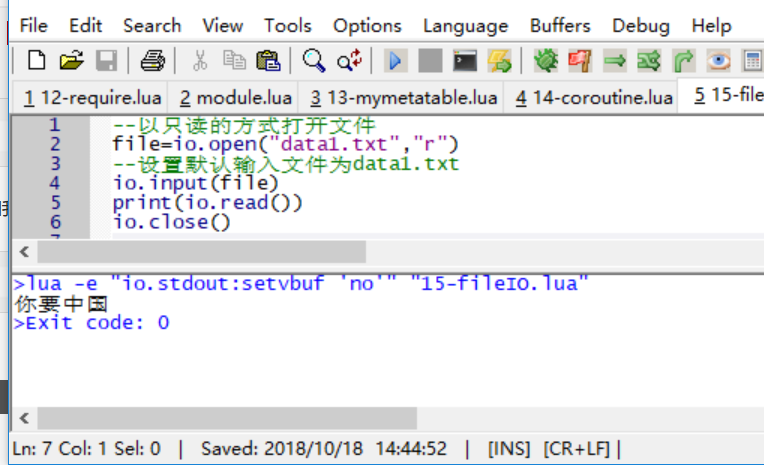The image size is (764, 465).
Task: Step out using the curved green arrow icon
Action: point(684,61)
